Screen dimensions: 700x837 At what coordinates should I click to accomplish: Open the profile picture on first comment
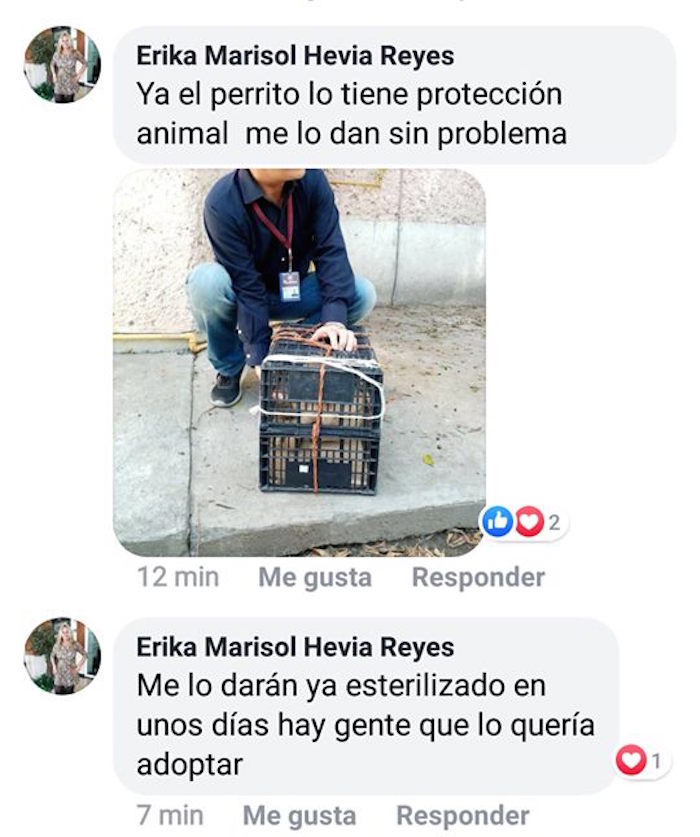click(x=62, y=64)
